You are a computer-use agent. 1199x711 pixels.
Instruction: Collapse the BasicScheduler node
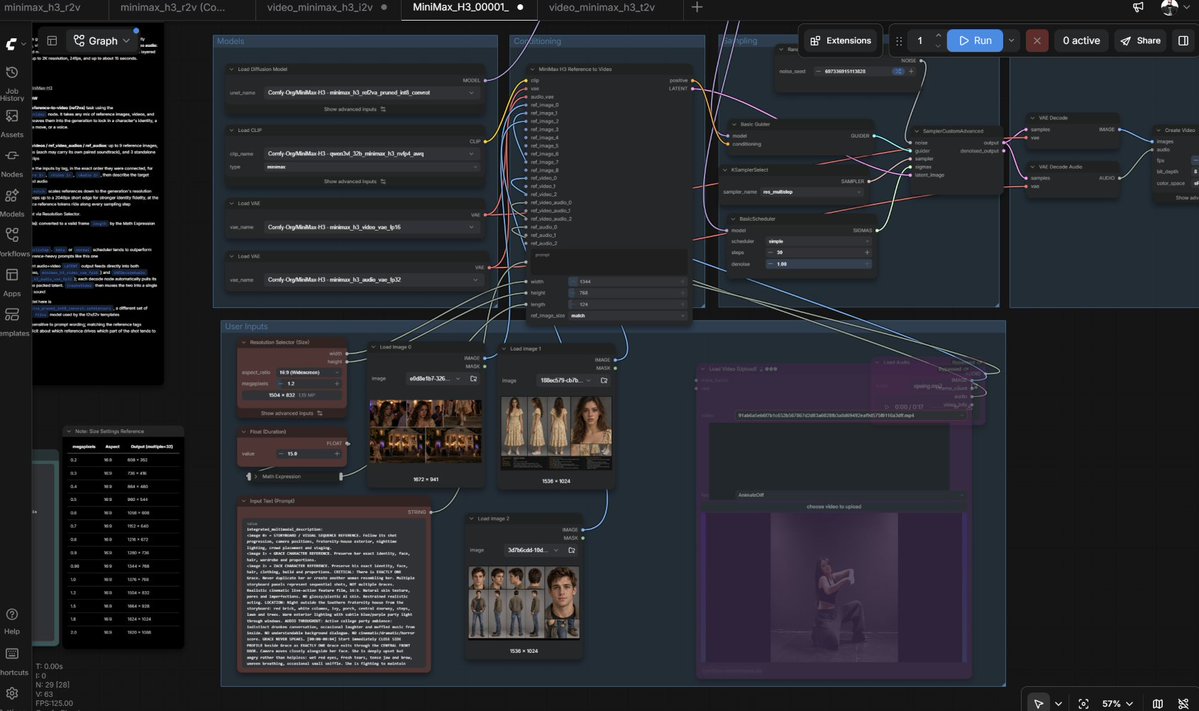pyautogui.click(x=733, y=219)
